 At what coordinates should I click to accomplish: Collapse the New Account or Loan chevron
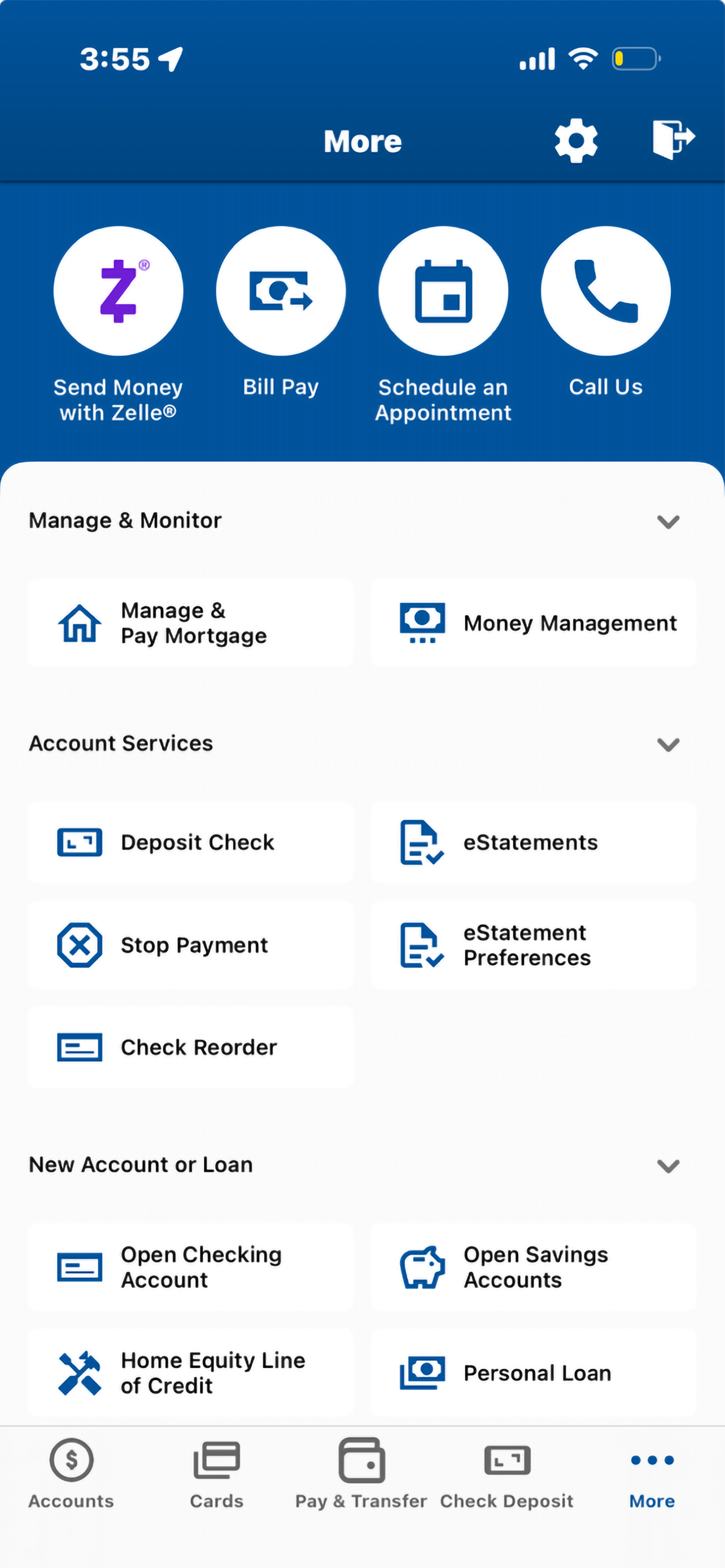668,1166
